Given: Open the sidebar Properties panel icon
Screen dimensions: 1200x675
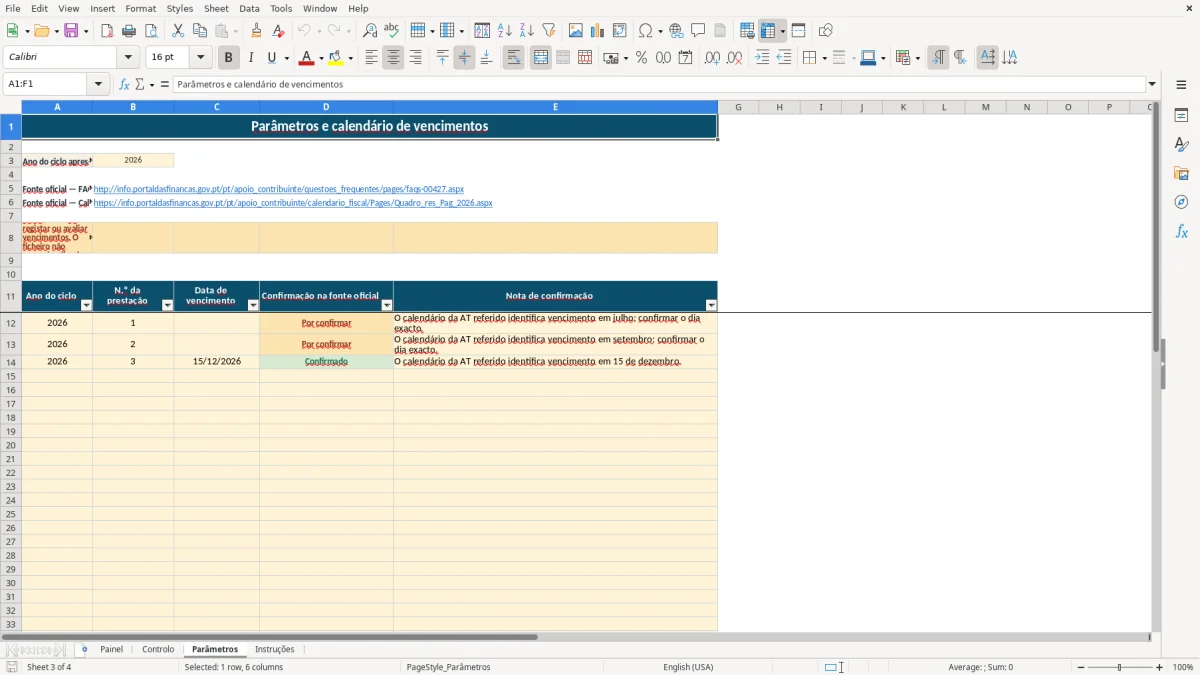Looking at the screenshot, I should point(1181,116).
